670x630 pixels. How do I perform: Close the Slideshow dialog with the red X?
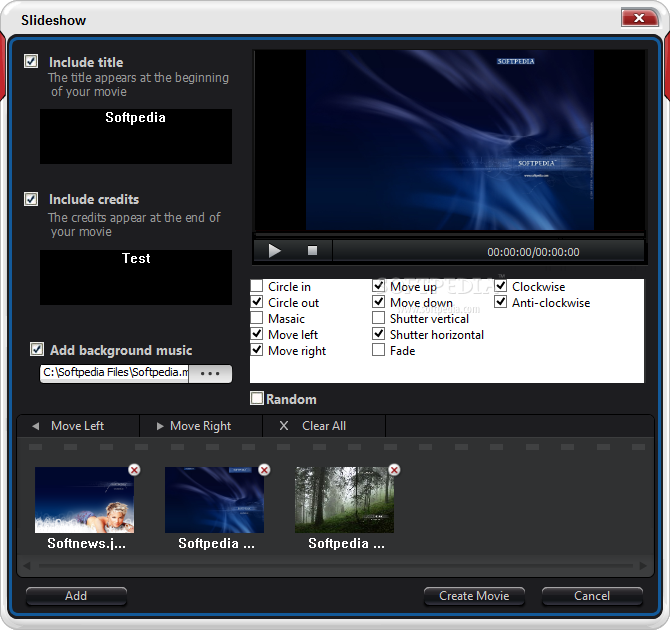(x=639, y=18)
